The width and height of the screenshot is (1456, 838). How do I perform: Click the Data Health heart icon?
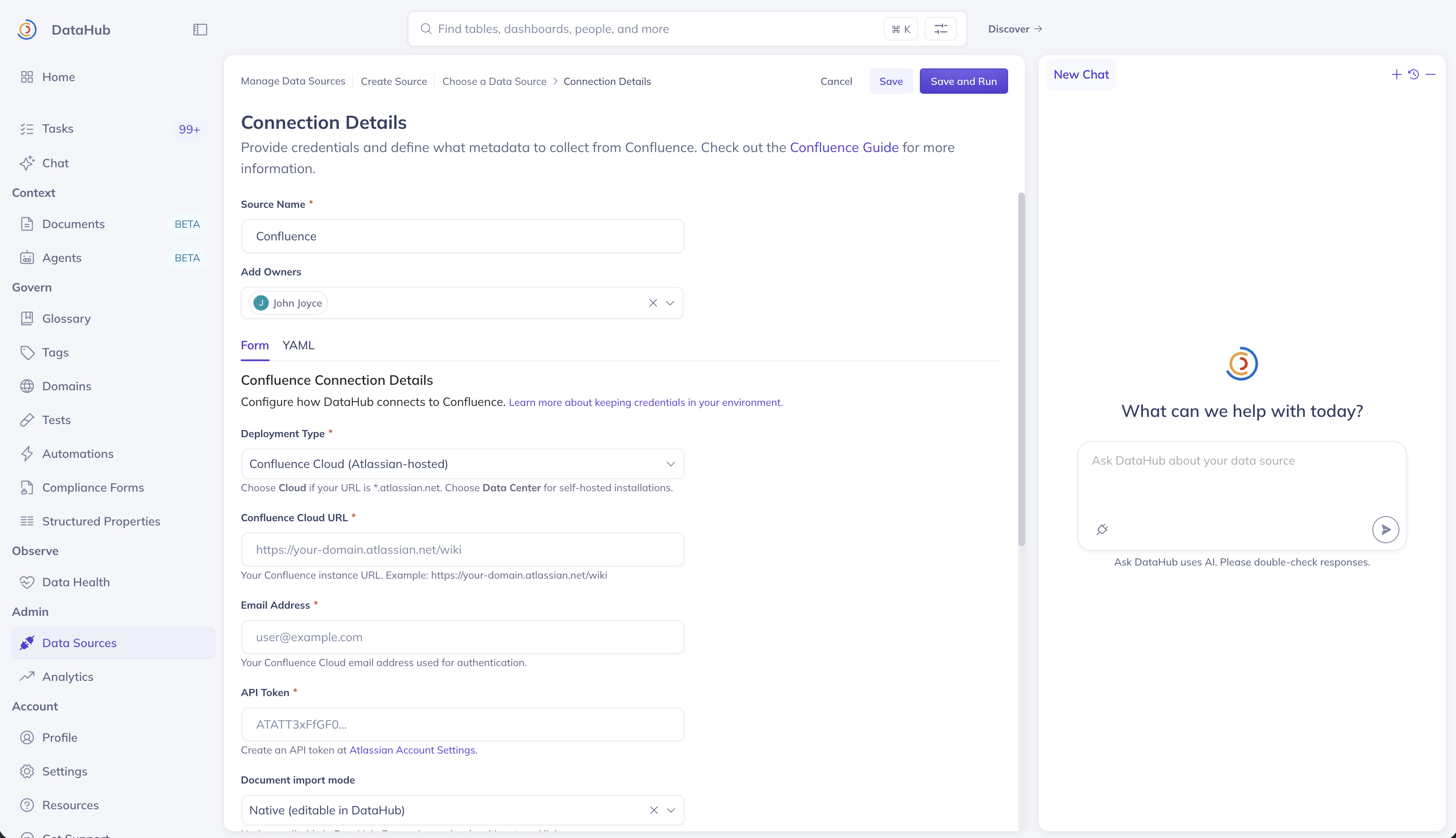(x=27, y=582)
